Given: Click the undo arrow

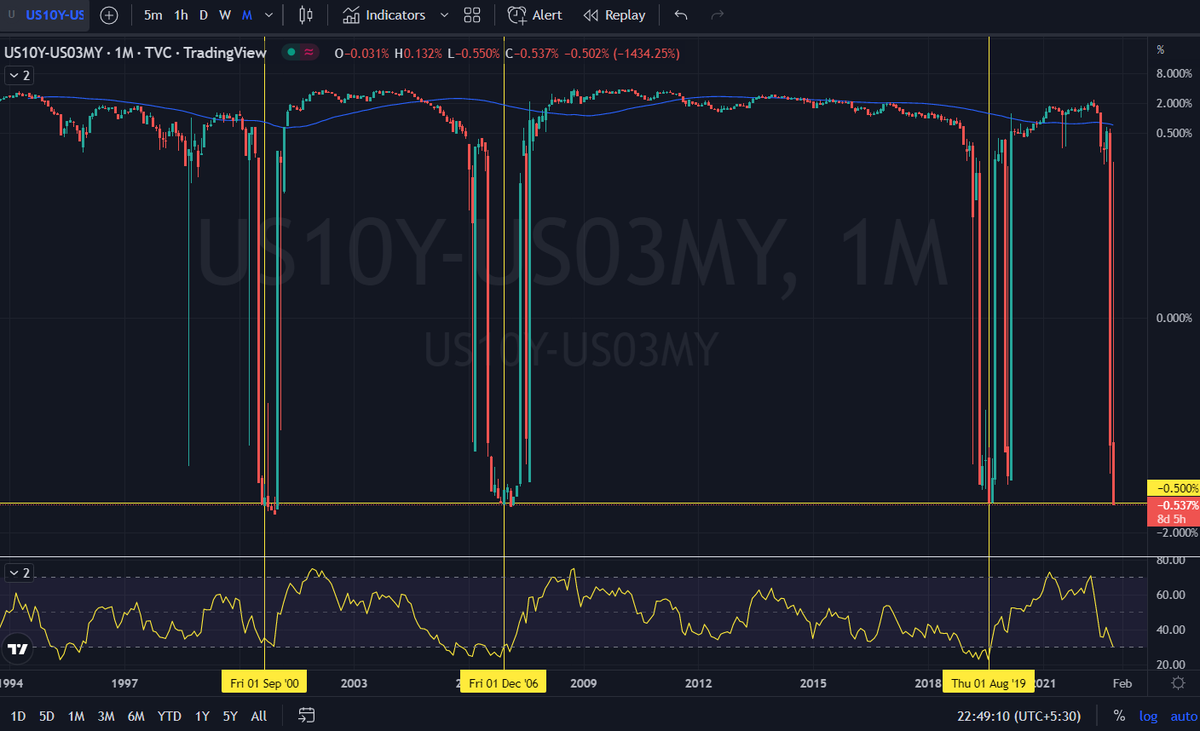Looking at the screenshot, I should [681, 15].
